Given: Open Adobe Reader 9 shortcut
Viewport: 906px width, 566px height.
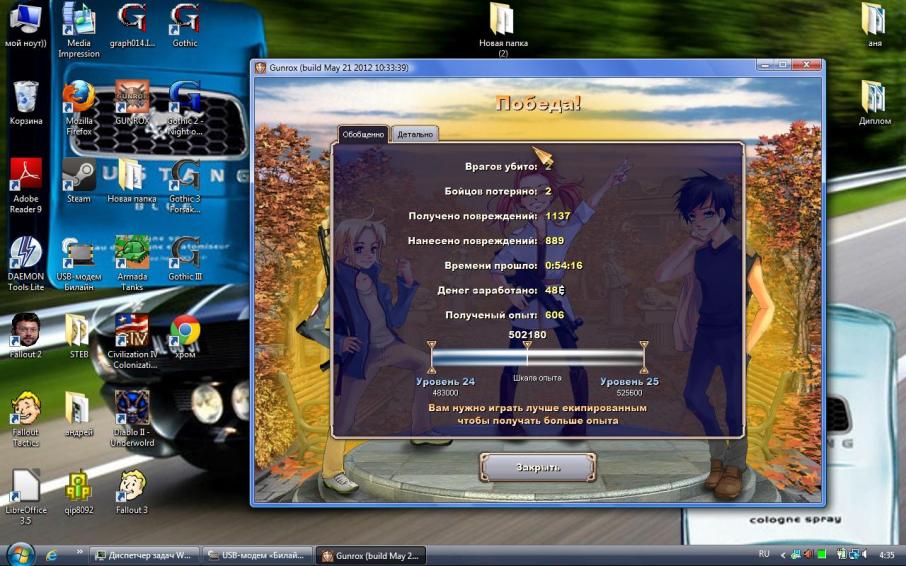Looking at the screenshot, I should [x=25, y=176].
